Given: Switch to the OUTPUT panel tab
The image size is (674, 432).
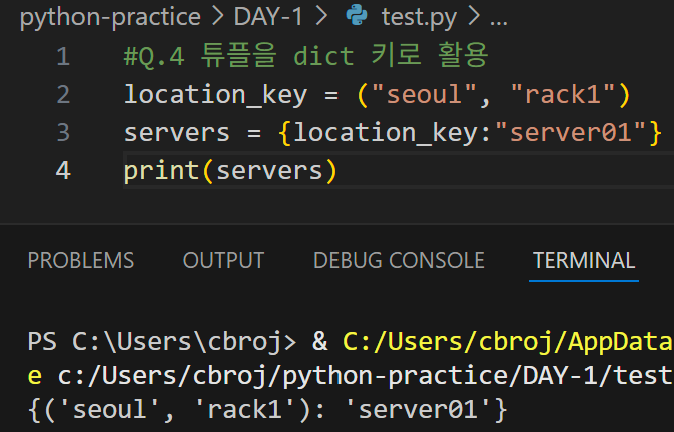Looking at the screenshot, I should tap(224, 260).
